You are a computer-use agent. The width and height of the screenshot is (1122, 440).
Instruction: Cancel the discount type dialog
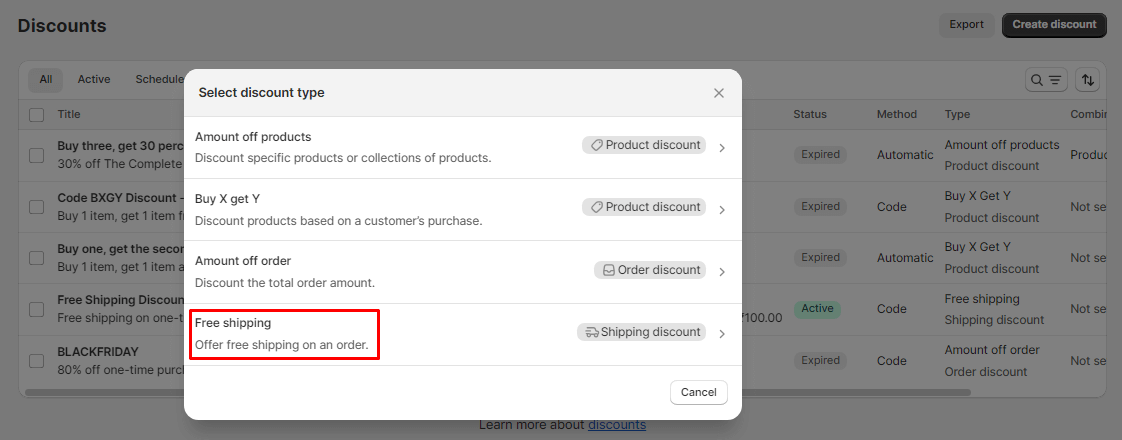[698, 392]
